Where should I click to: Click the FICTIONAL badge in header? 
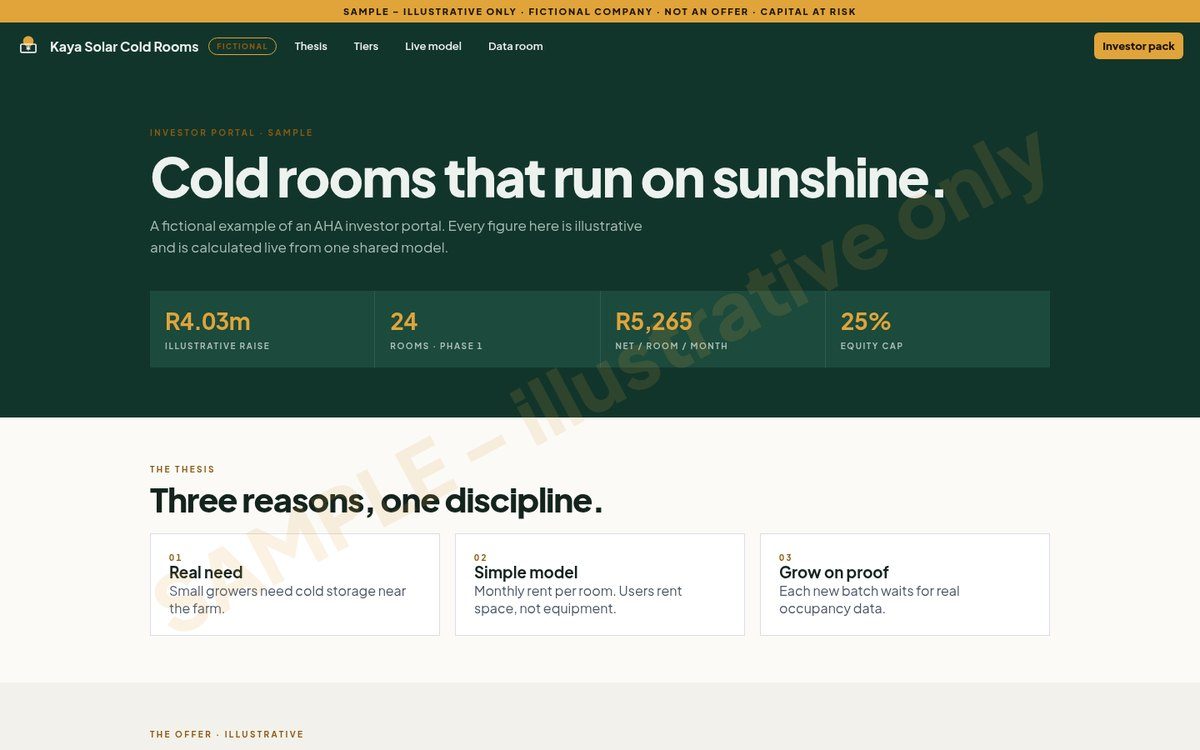pos(242,46)
